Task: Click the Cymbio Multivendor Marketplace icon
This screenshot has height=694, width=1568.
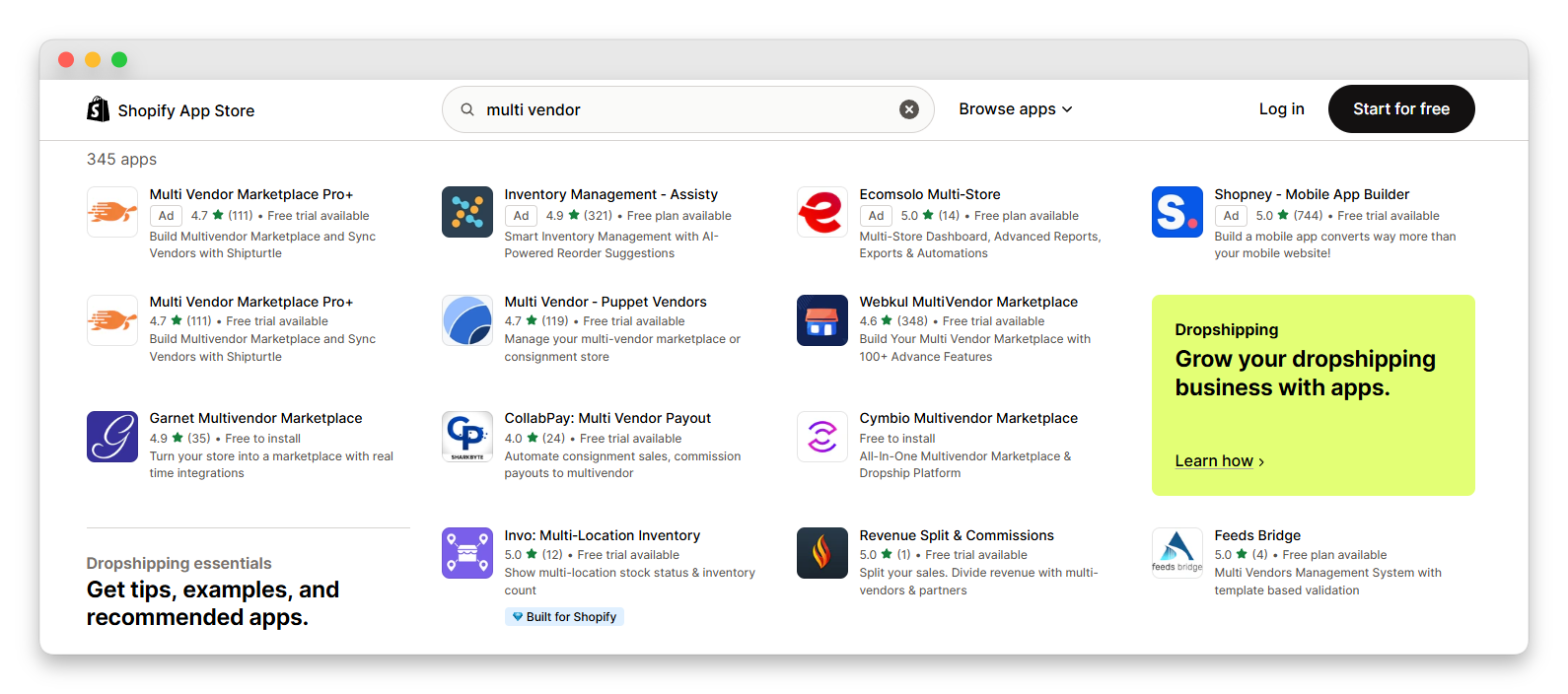Action: click(822, 437)
